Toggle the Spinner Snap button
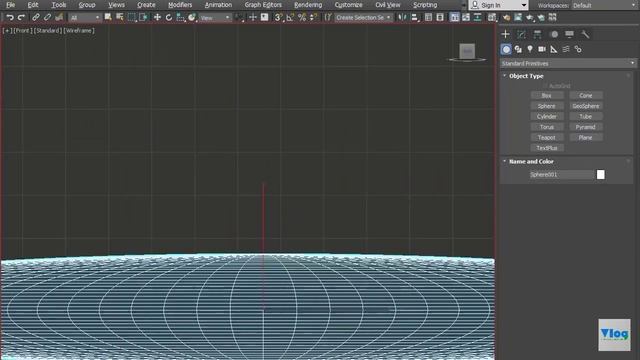Screen dimensions: 640x360 pos(313,18)
